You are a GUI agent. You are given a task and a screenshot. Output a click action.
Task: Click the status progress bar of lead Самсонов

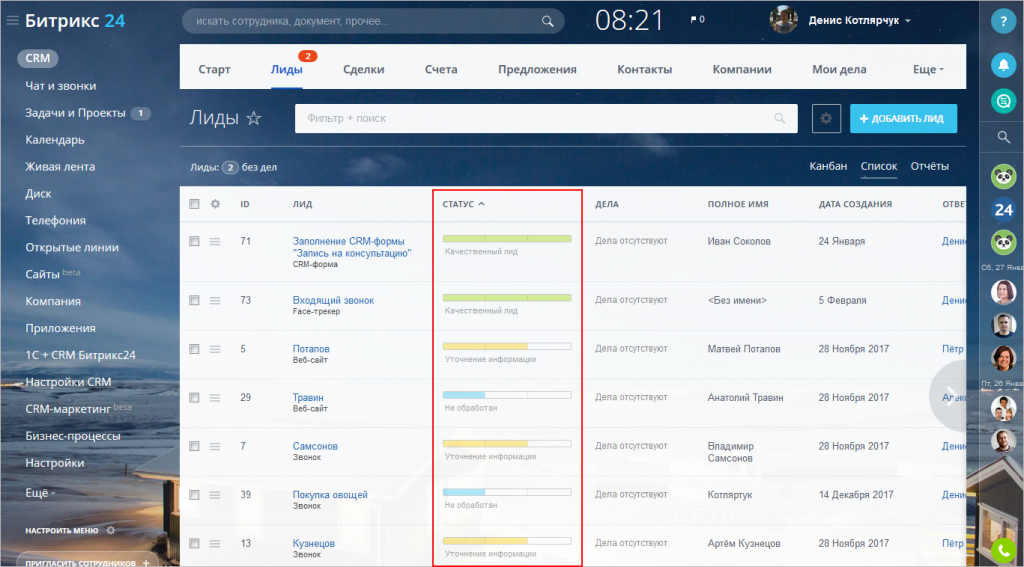coord(506,443)
